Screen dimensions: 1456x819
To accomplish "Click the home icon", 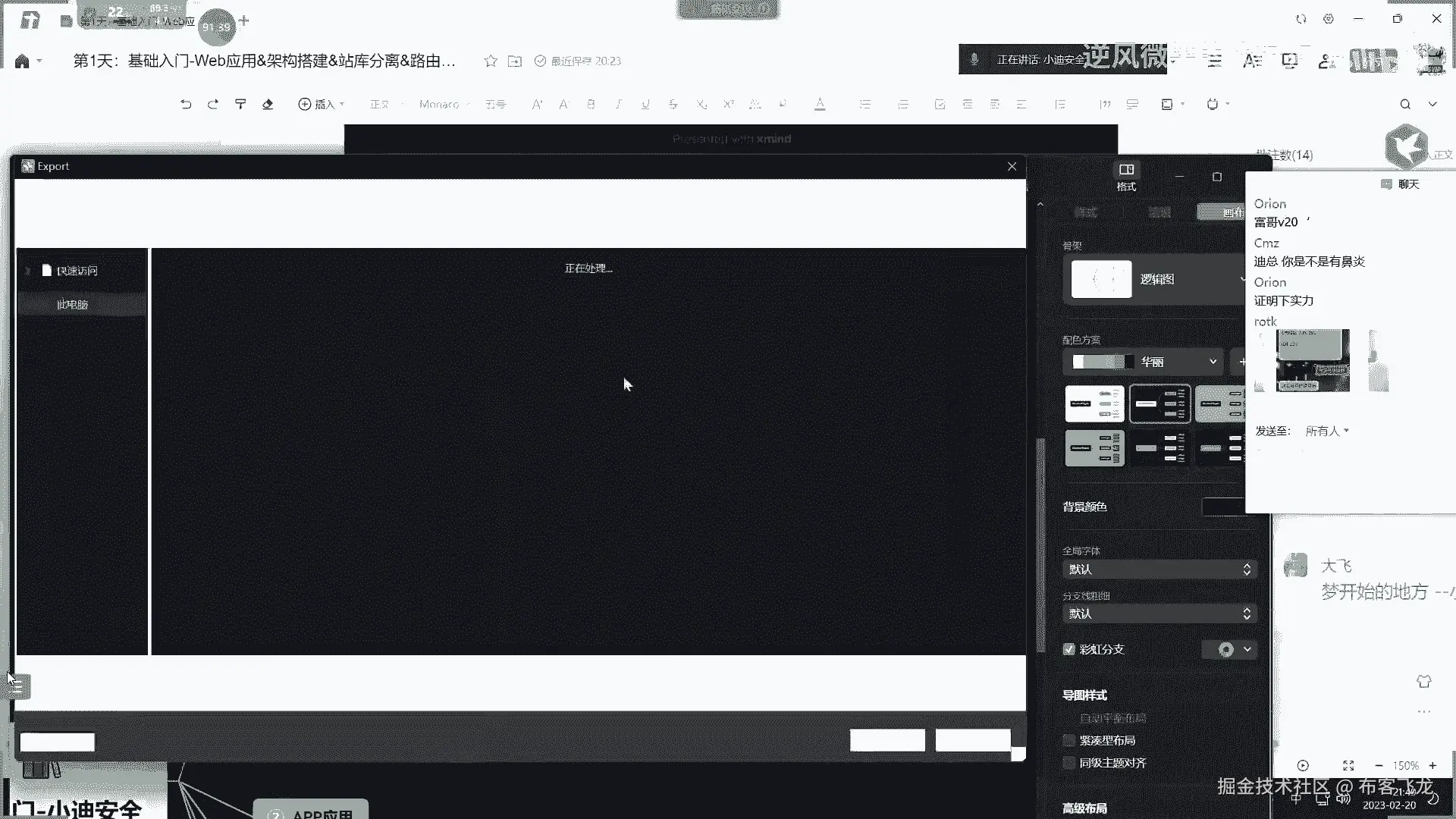I will tap(22, 61).
